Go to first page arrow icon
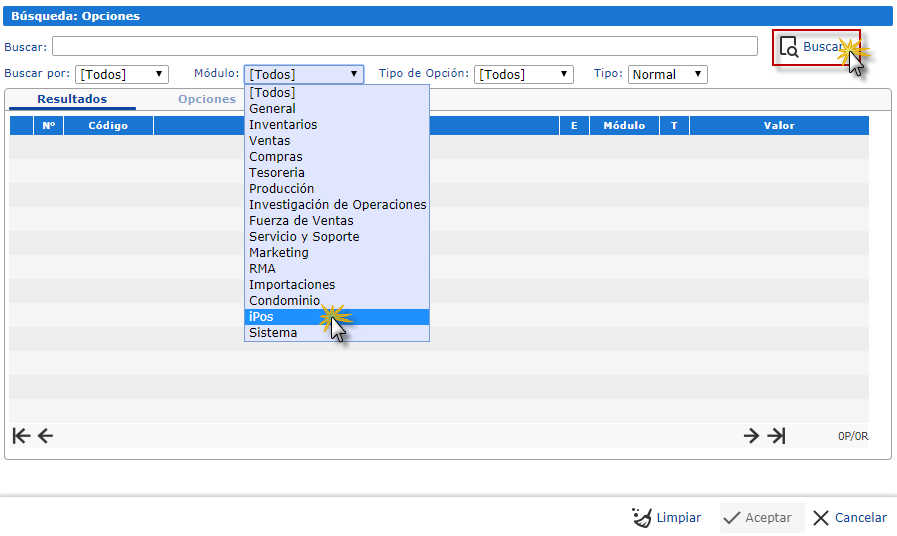Viewport: 897px width, 536px height. 21,435
